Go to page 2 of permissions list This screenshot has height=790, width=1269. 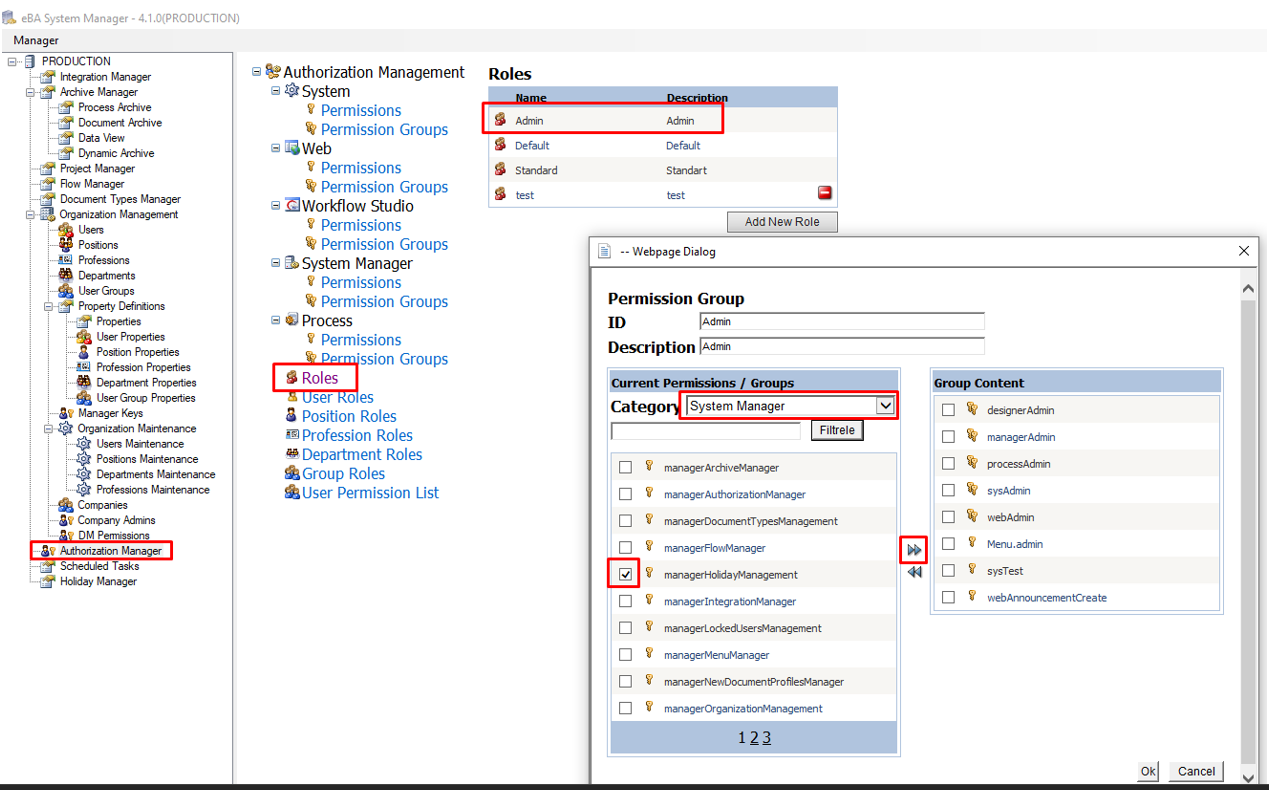pyautogui.click(x=755, y=738)
